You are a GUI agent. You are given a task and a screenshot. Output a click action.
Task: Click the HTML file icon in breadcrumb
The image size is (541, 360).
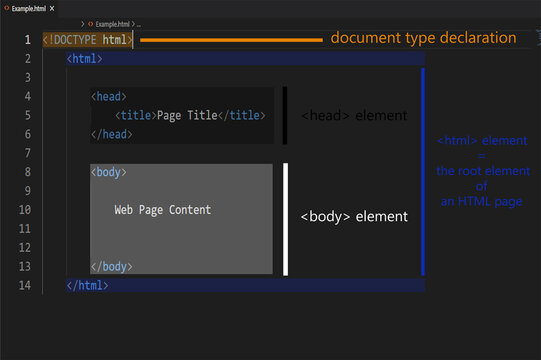[90, 24]
